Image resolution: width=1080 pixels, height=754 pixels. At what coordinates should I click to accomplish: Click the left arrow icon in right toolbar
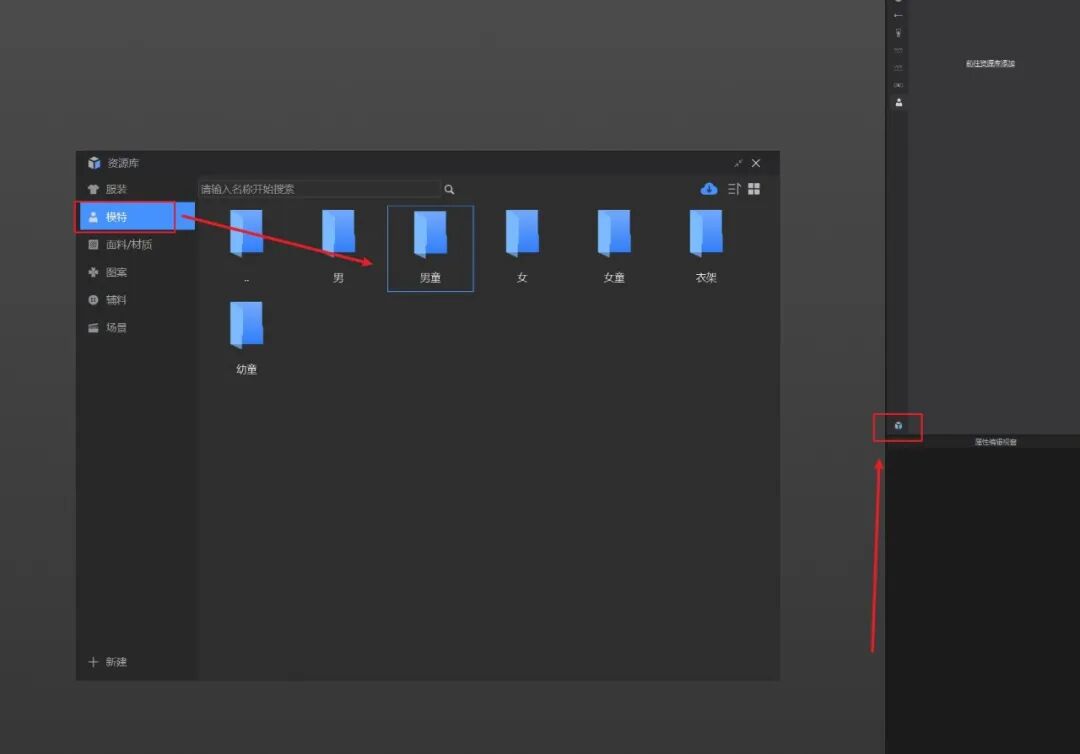[898, 15]
